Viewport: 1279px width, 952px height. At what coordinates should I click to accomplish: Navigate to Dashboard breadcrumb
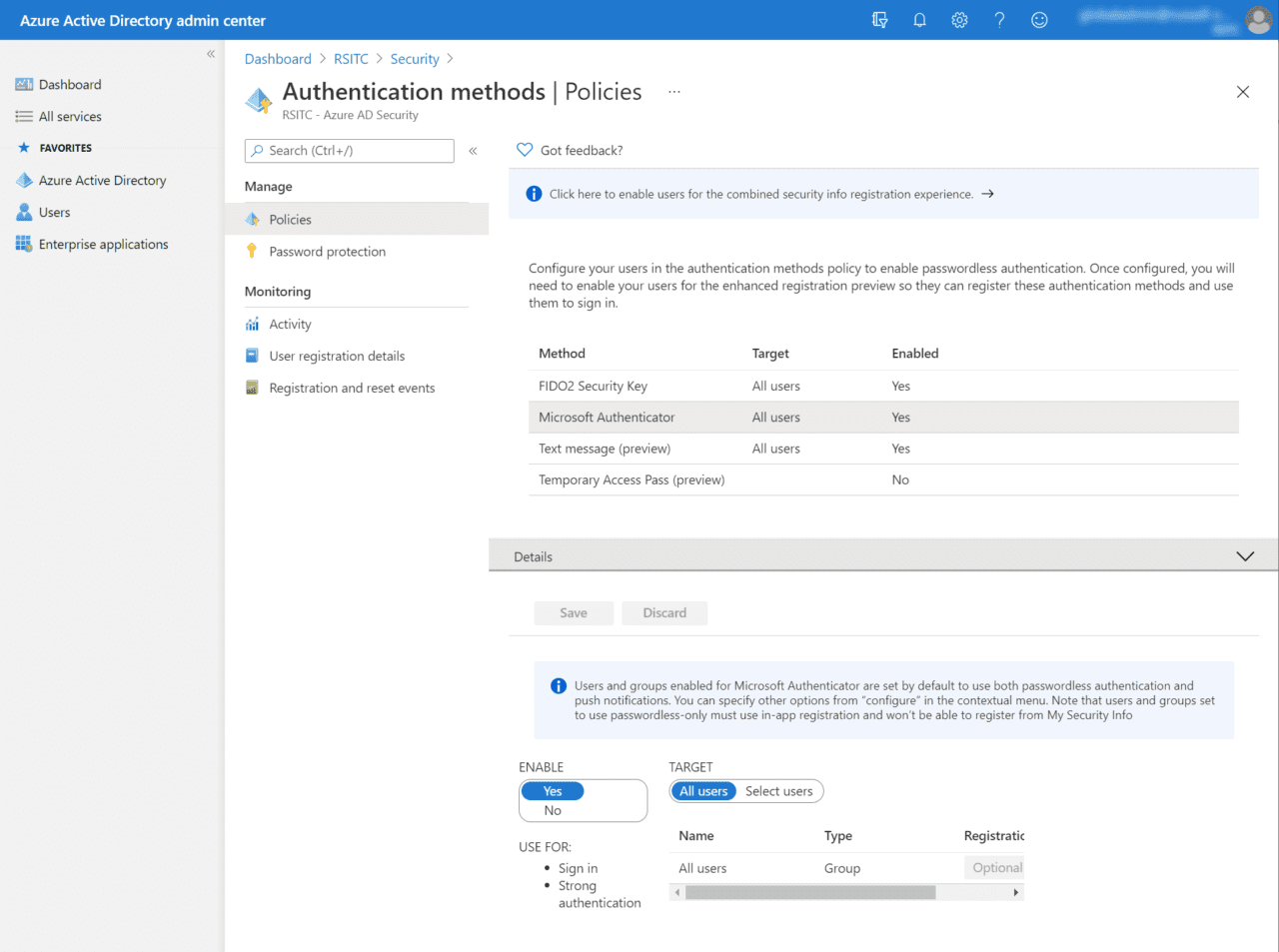point(278,59)
